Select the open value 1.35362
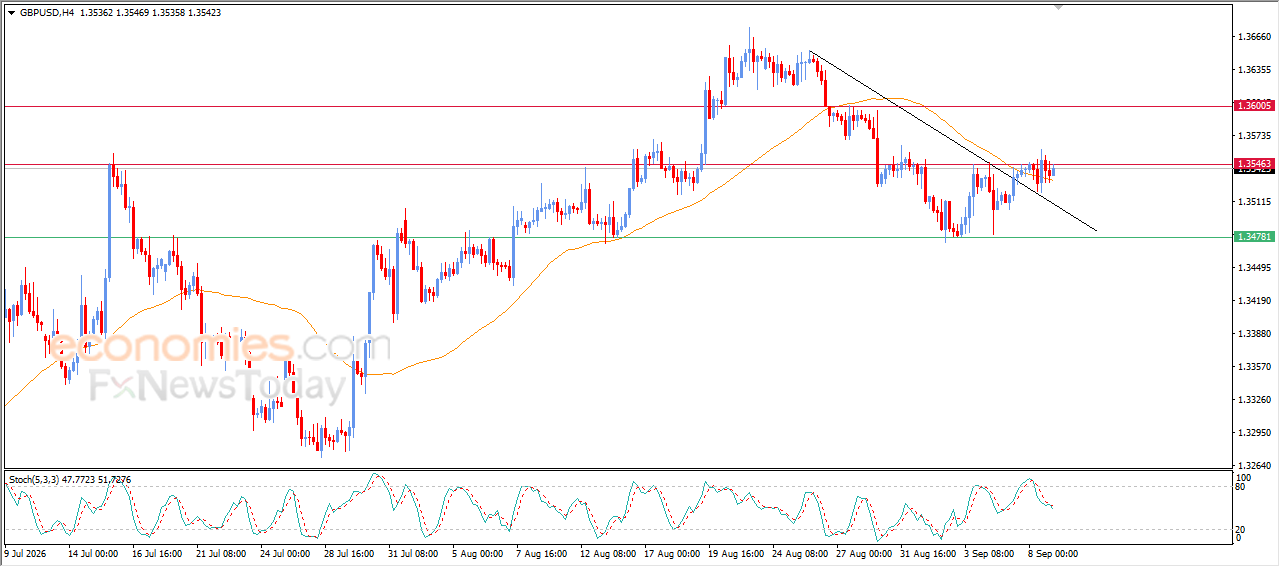This screenshot has height=567, width=1280. (98, 13)
